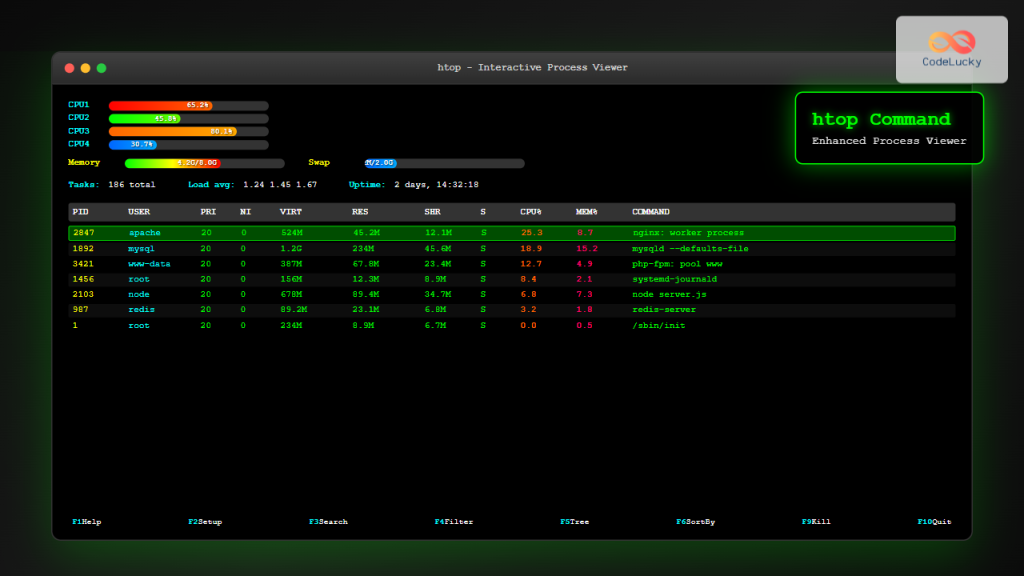The height and width of the screenshot is (576, 1024).
Task: Open the F2Setup configuration screen
Action: (204, 521)
